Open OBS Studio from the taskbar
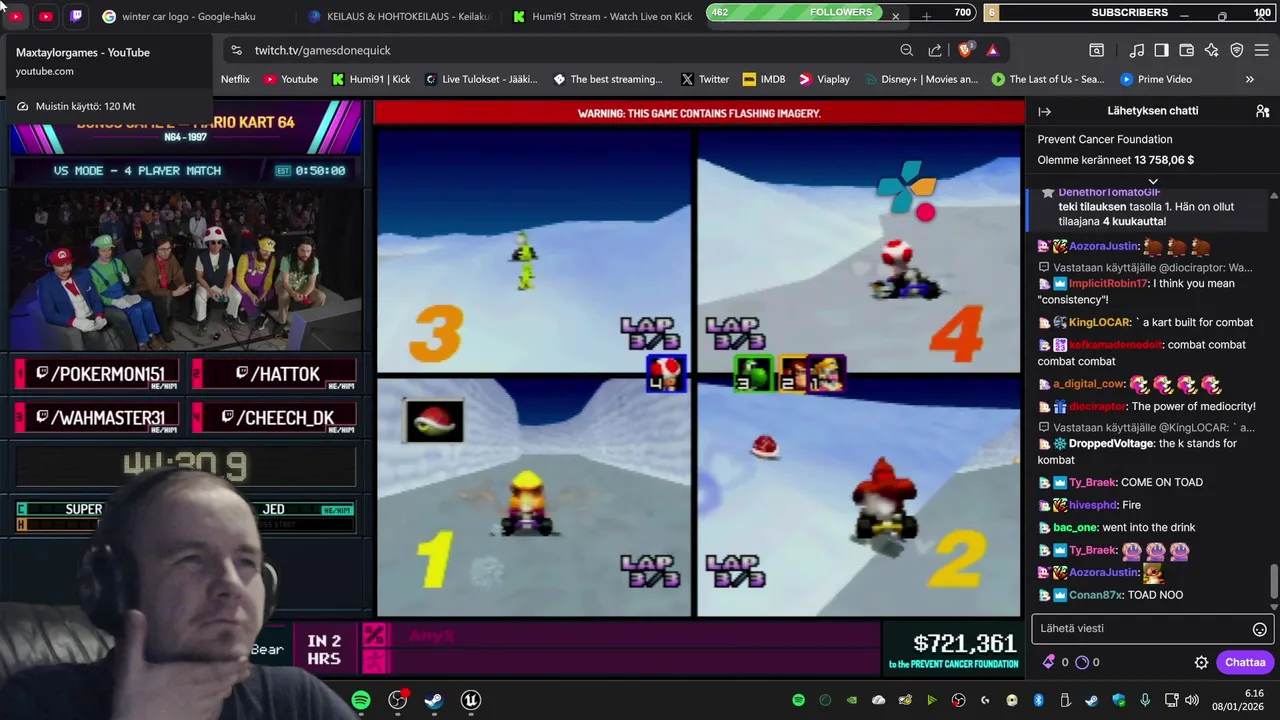This screenshot has height=720, width=1280. coord(398,700)
